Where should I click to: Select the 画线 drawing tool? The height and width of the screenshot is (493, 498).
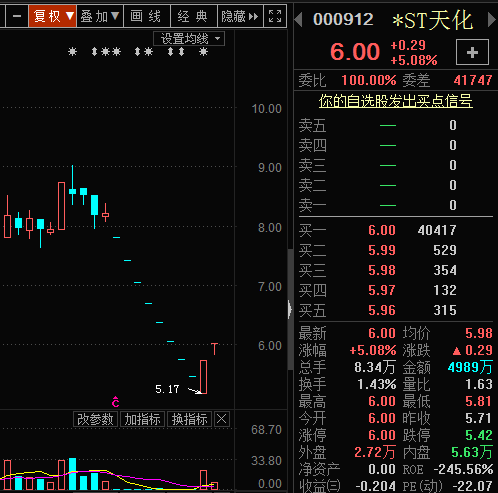tap(146, 16)
